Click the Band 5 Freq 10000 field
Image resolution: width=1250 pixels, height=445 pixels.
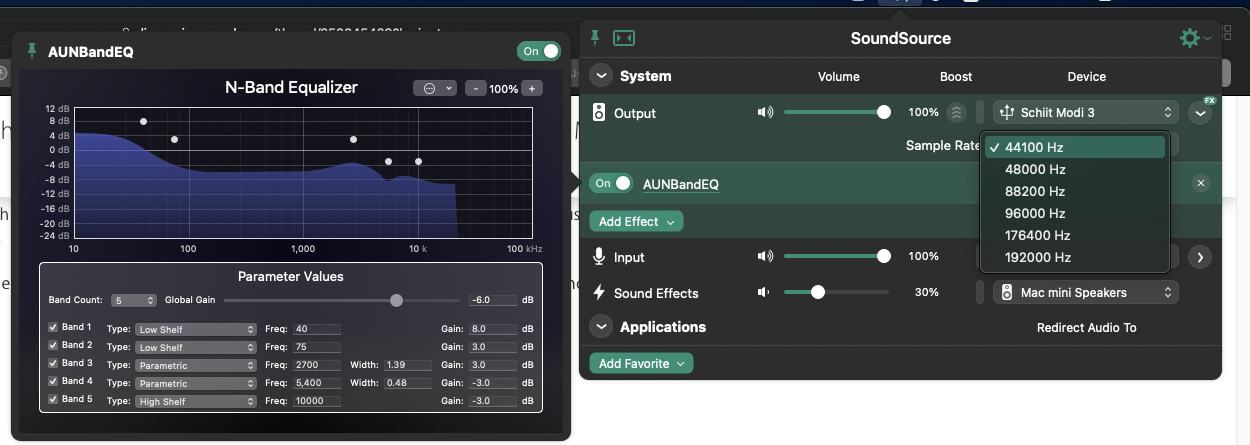(316, 401)
